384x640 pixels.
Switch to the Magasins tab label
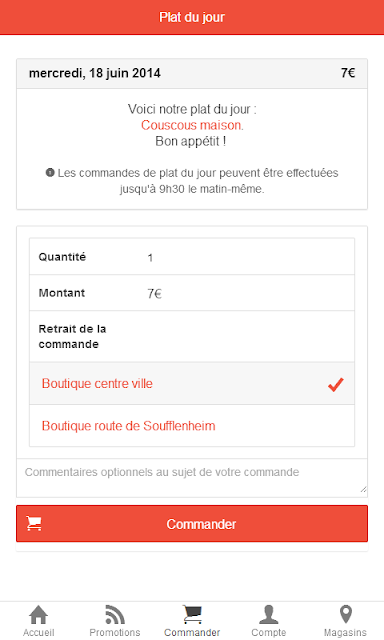345,632
